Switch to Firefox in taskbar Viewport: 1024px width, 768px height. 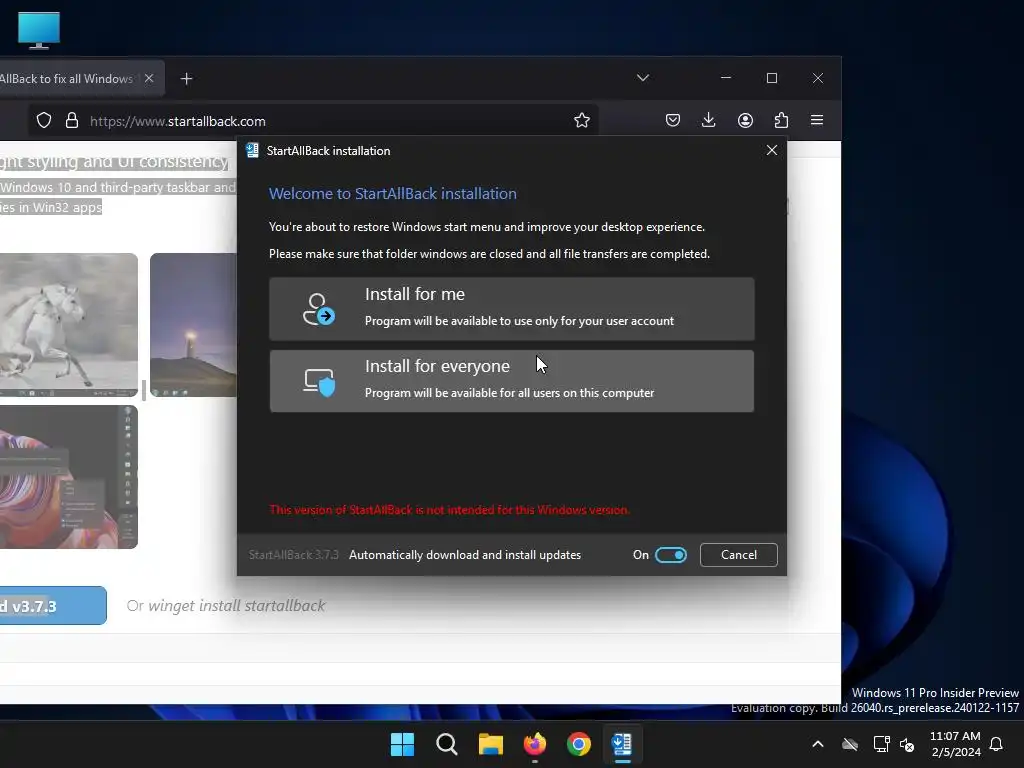coord(535,744)
